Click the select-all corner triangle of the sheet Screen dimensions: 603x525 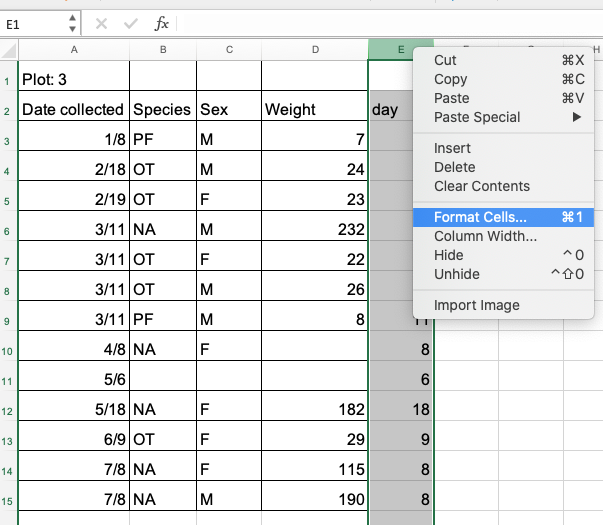point(9,50)
